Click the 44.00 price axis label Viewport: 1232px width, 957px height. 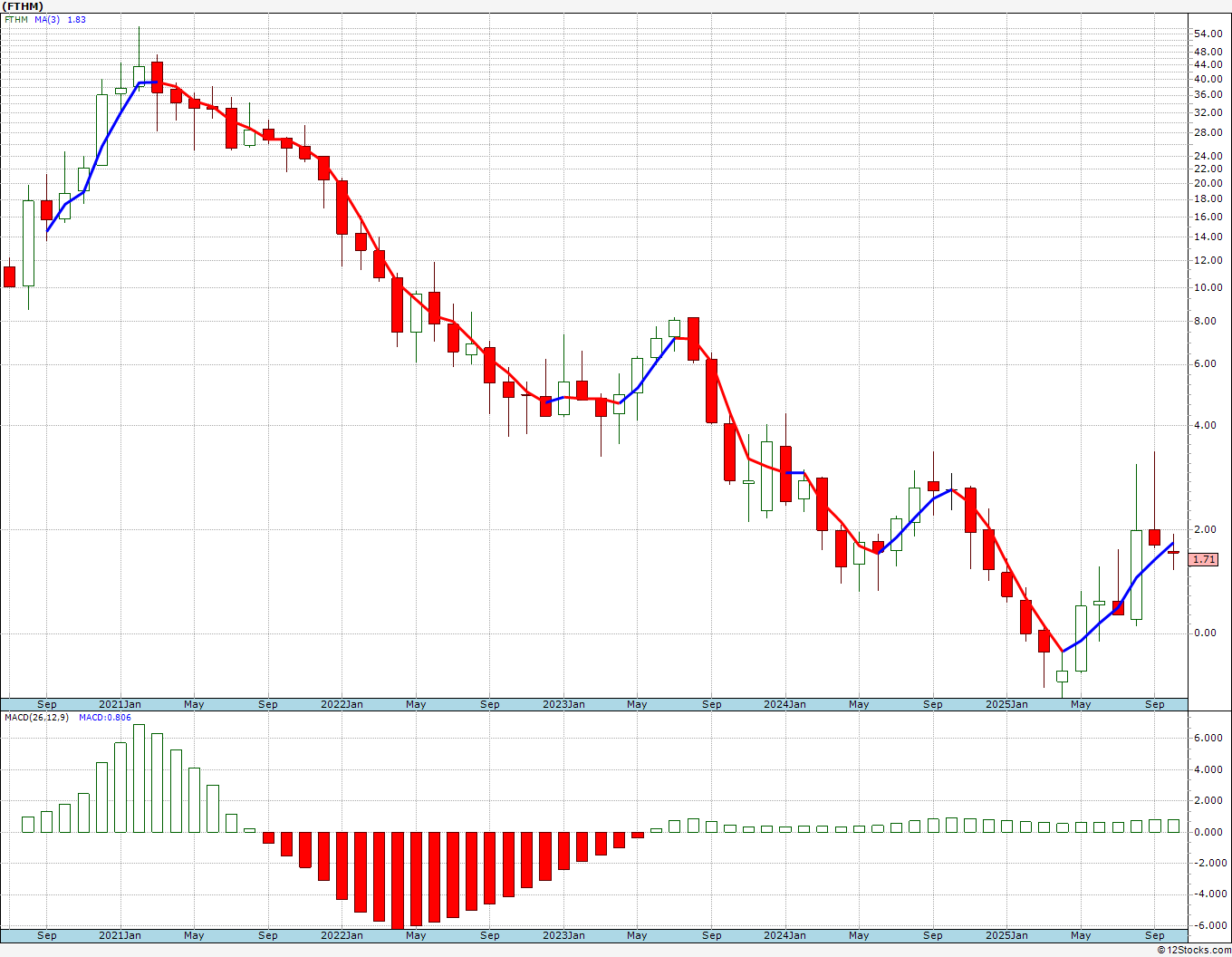[1208, 64]
